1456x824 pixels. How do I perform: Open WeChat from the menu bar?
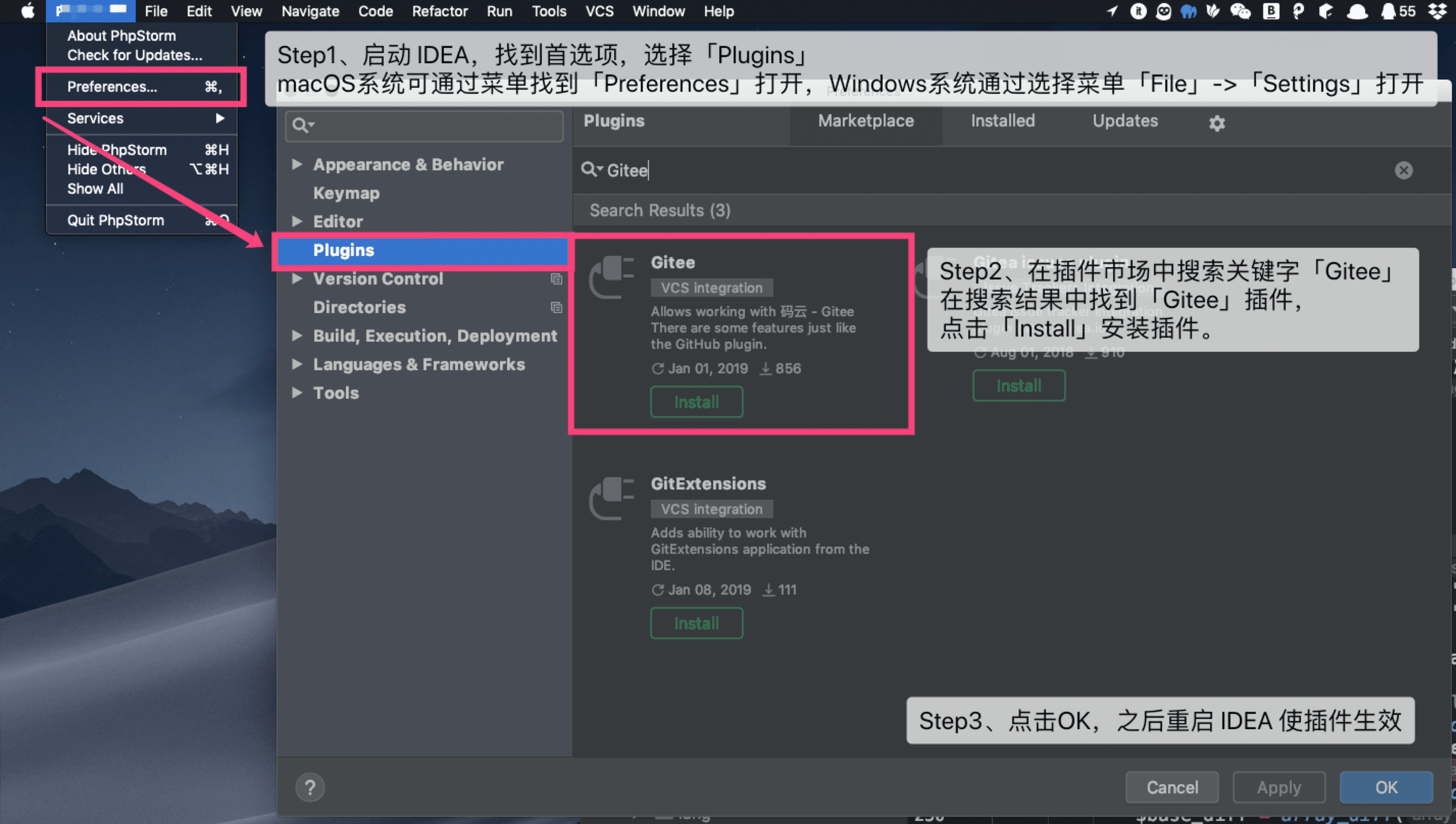[1241, 11]
